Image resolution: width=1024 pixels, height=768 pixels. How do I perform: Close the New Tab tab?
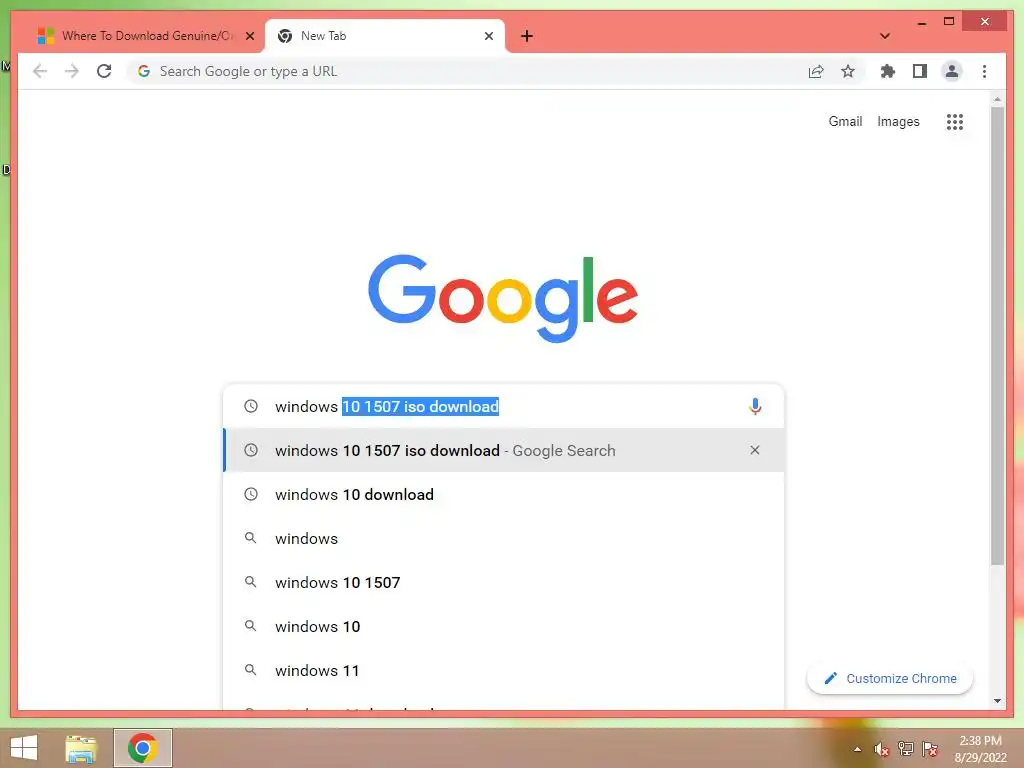click(x=488, y=36)
